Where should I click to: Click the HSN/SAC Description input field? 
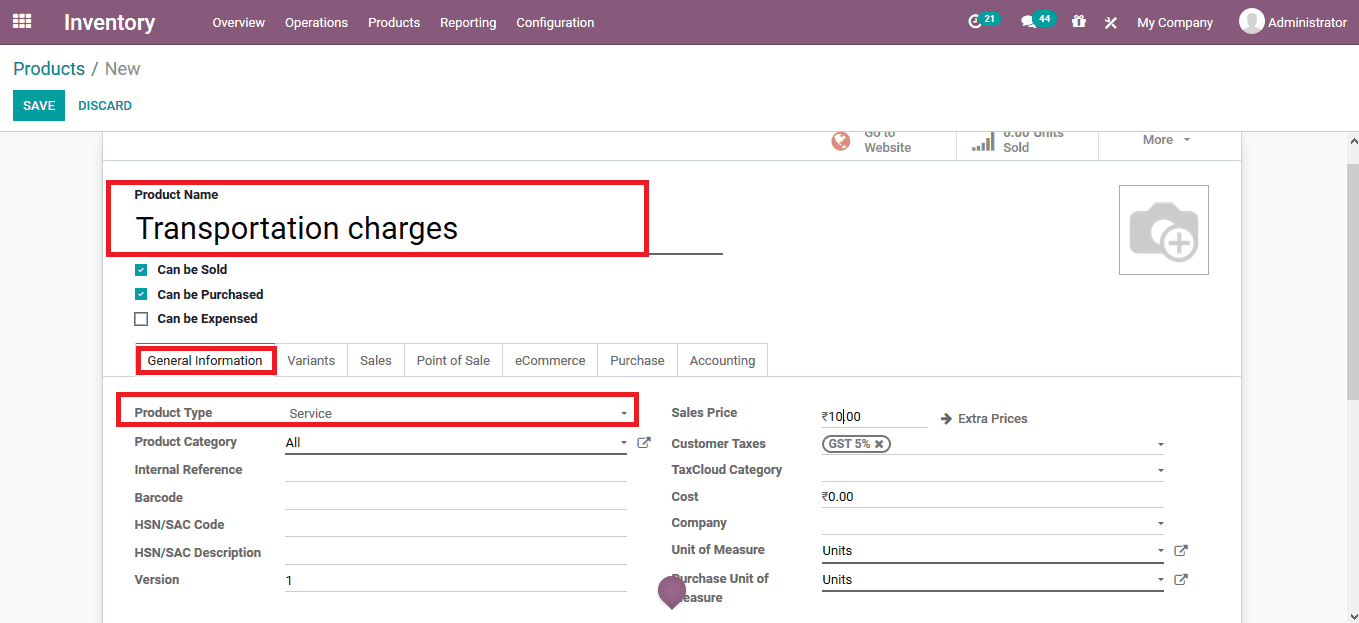click(x=456, y=553)
